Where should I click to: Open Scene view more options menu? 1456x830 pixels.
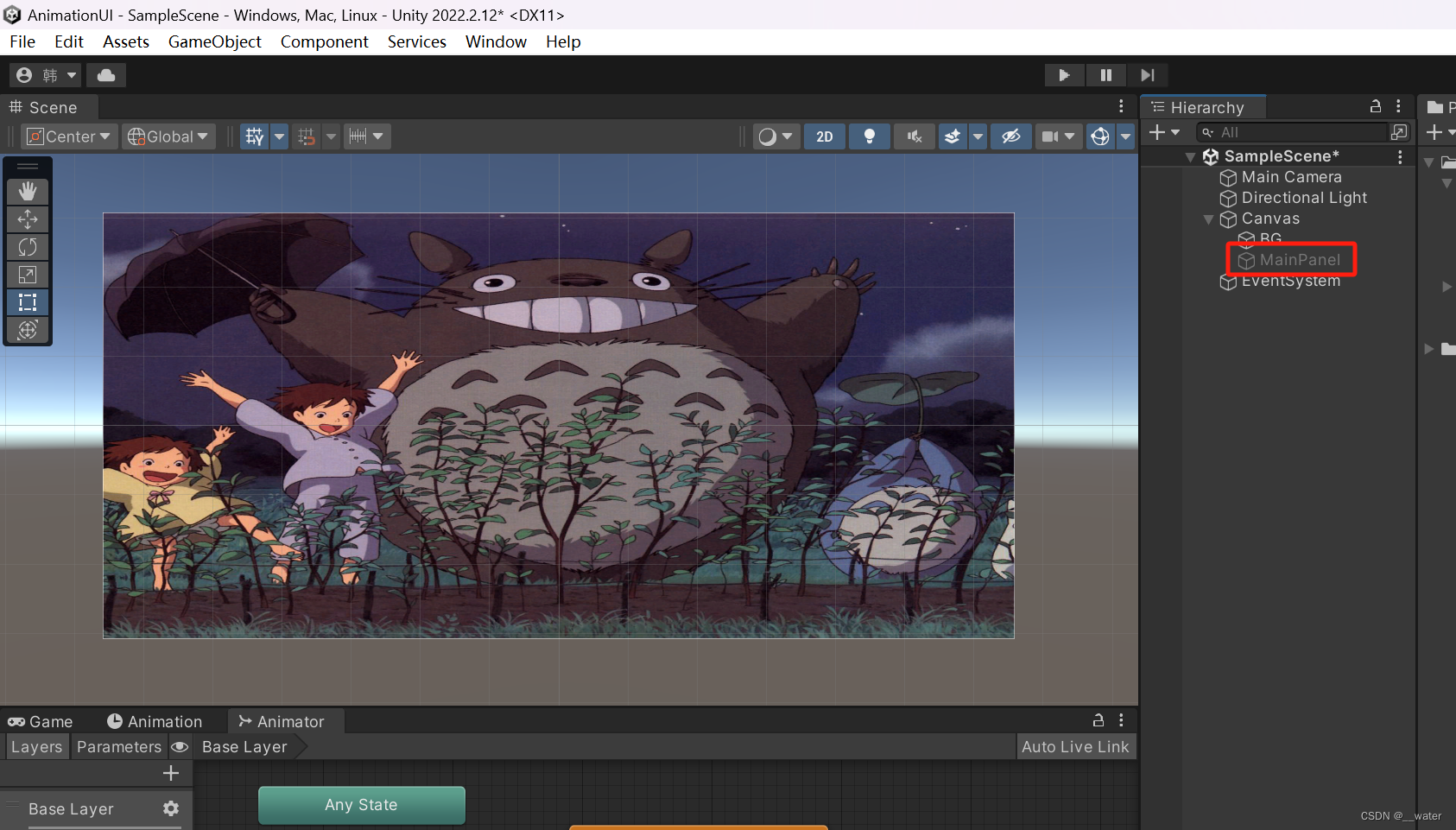[1121, 106]
